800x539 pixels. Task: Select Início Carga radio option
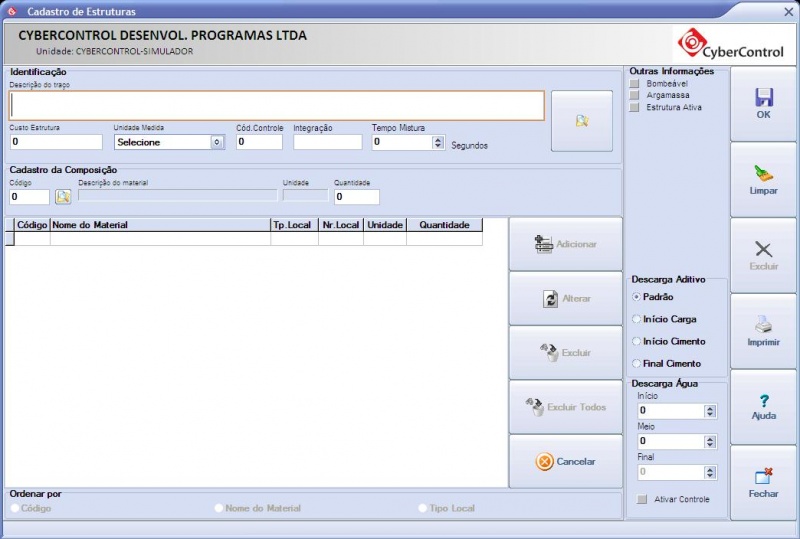[x=636, y=319]
